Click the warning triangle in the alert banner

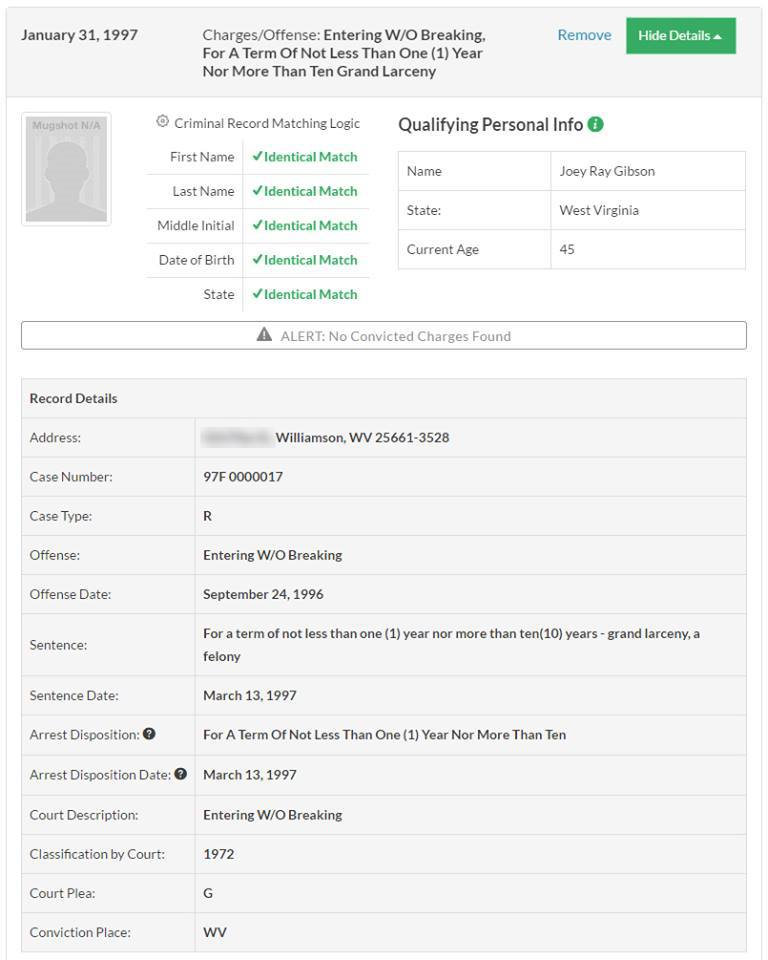click(x=264, y=336)
